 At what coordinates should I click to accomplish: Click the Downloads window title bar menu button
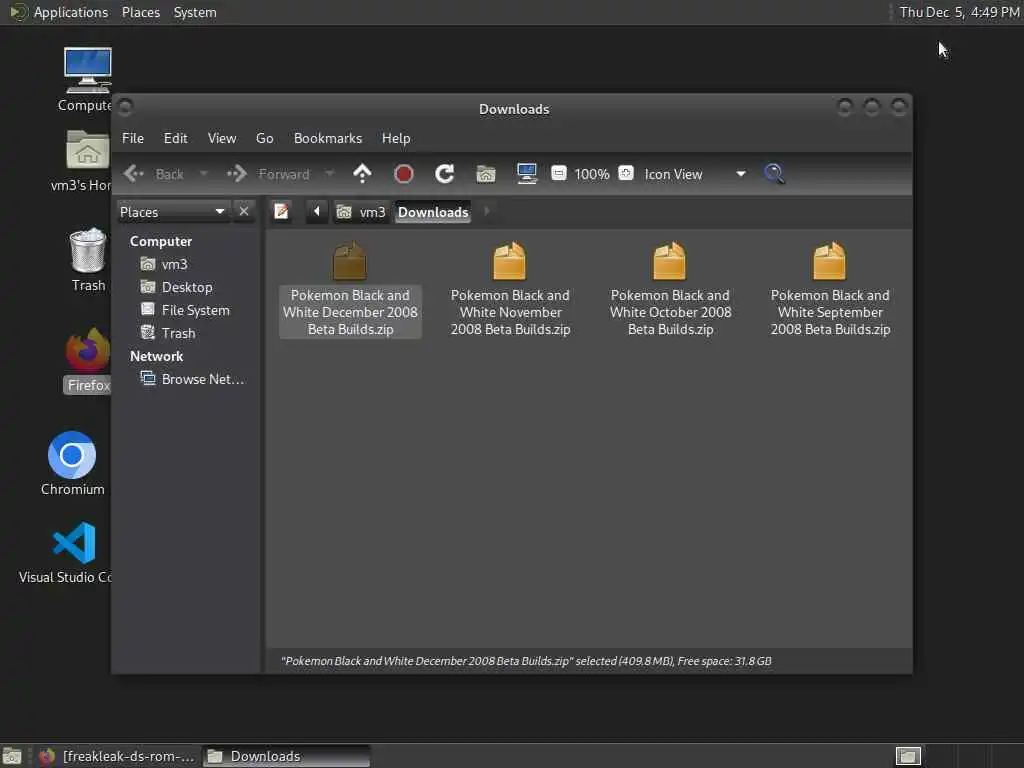click(125, 106)
